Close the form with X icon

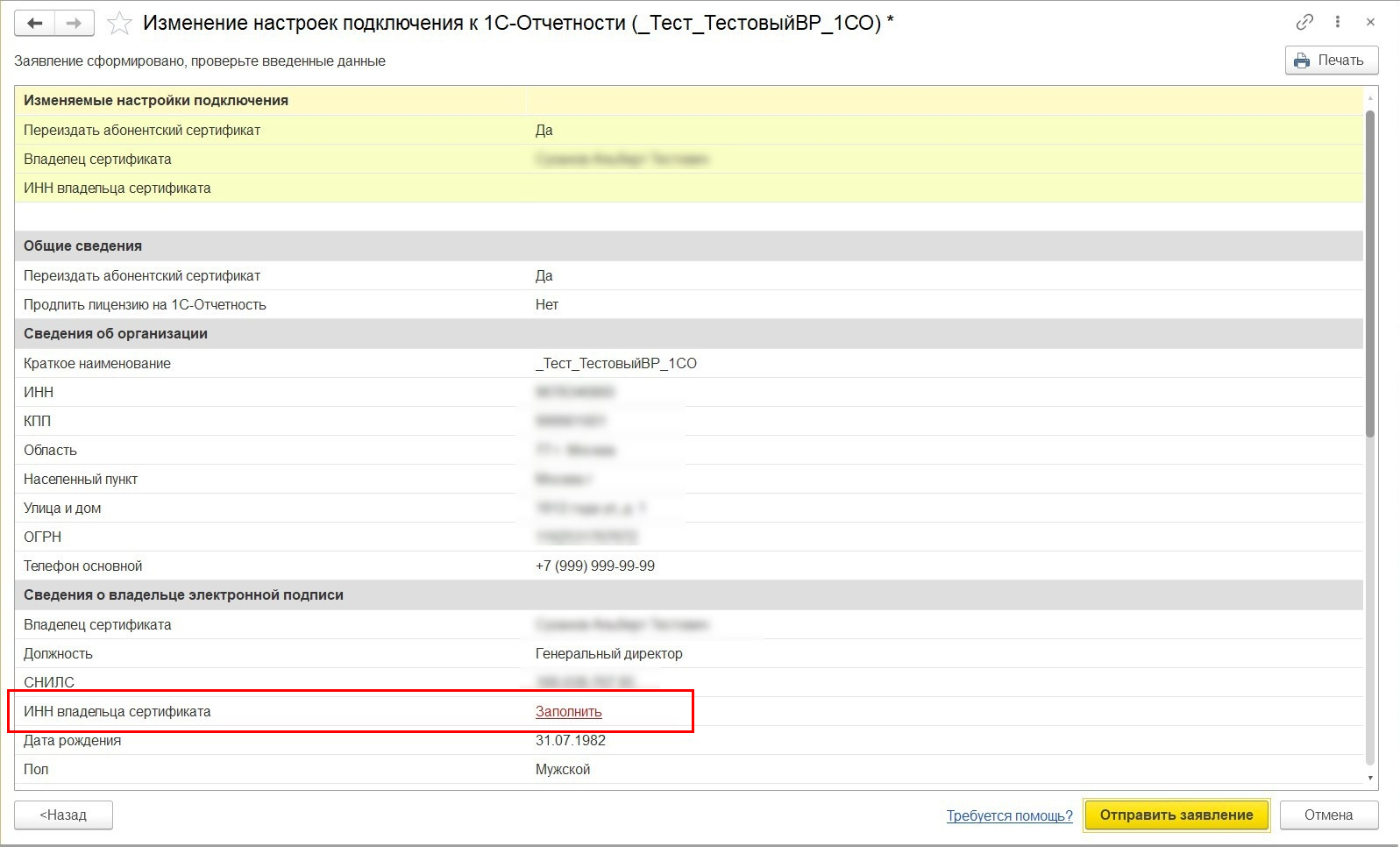1370,22
